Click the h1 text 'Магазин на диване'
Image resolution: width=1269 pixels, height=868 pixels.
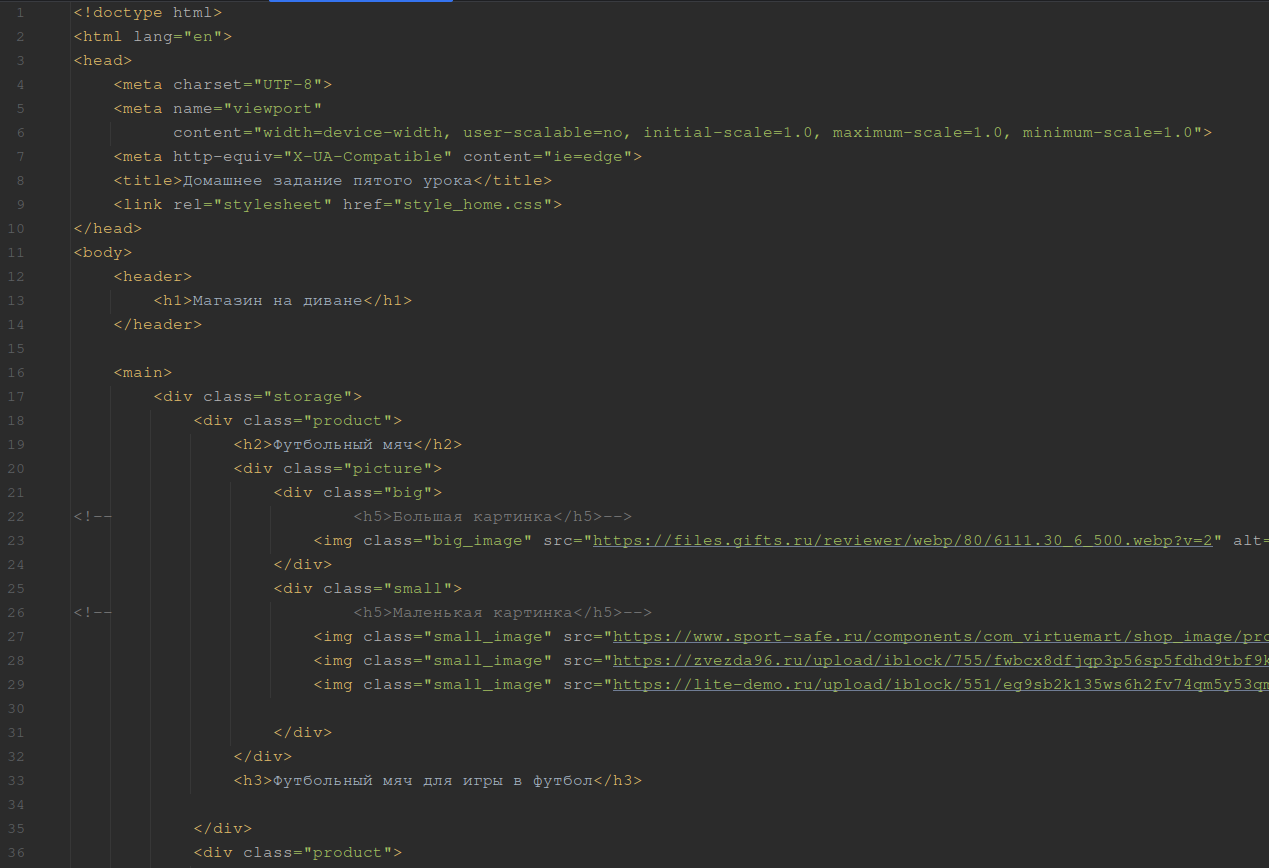277,301
